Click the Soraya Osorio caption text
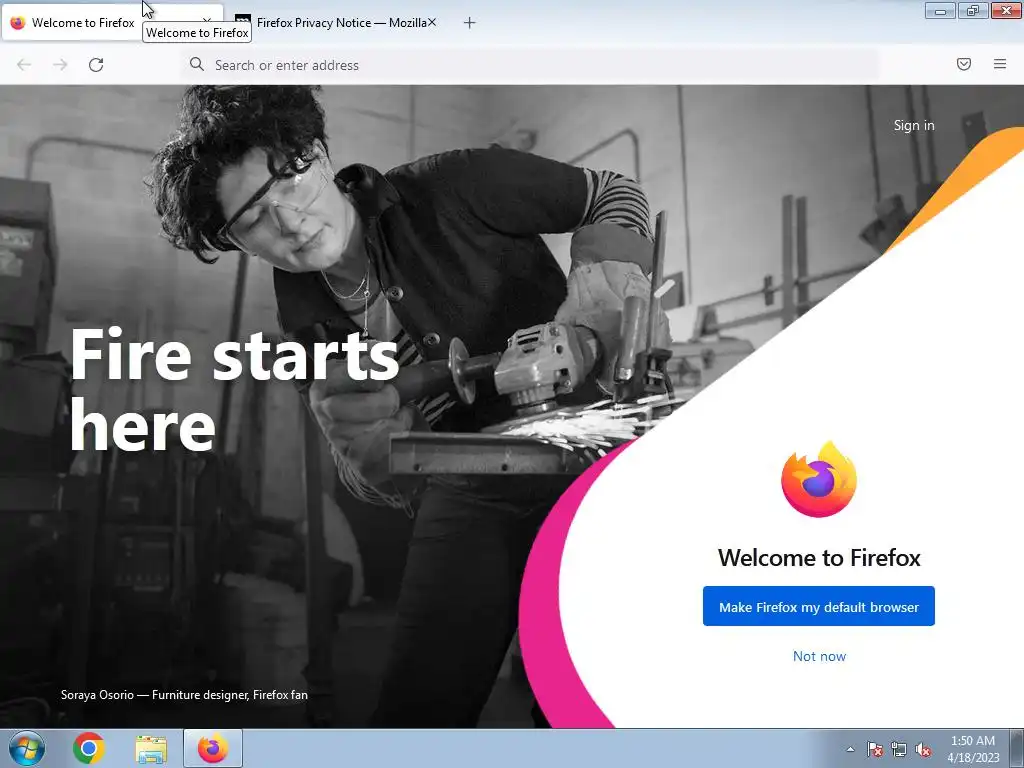1024x768 pixels. pos(184,695)
